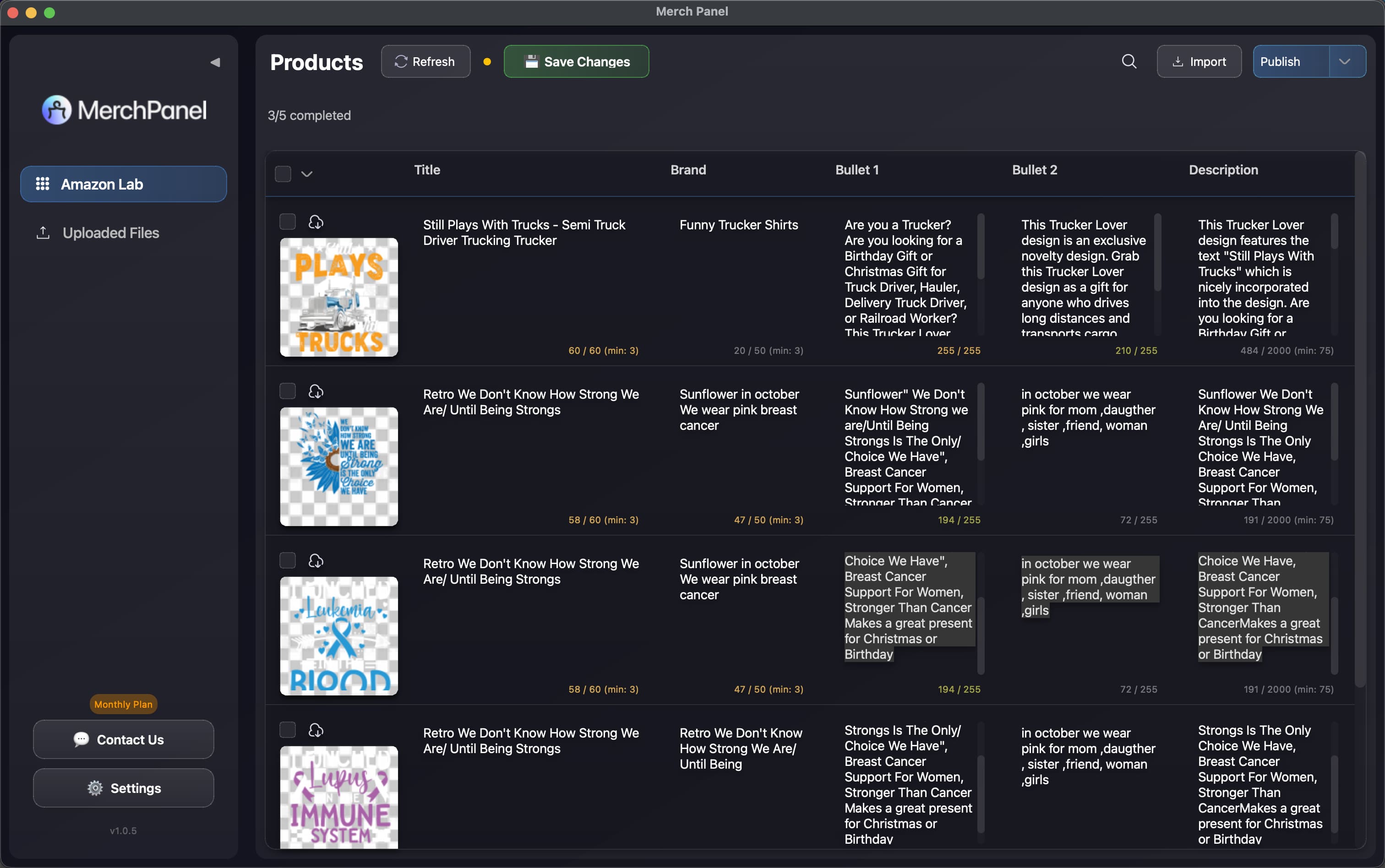Expand the chevron beside select-all checkbox
The width and height of the screenshot is (1385, 868).
[306, 174]
